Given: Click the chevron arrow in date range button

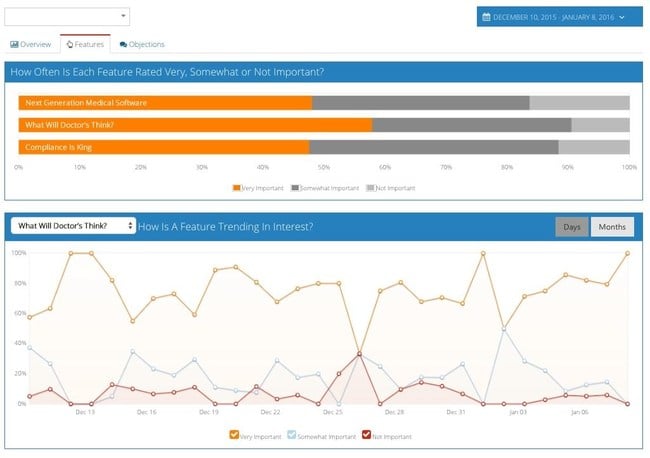Looking at the screenshot, I should (x=621, y=17).
